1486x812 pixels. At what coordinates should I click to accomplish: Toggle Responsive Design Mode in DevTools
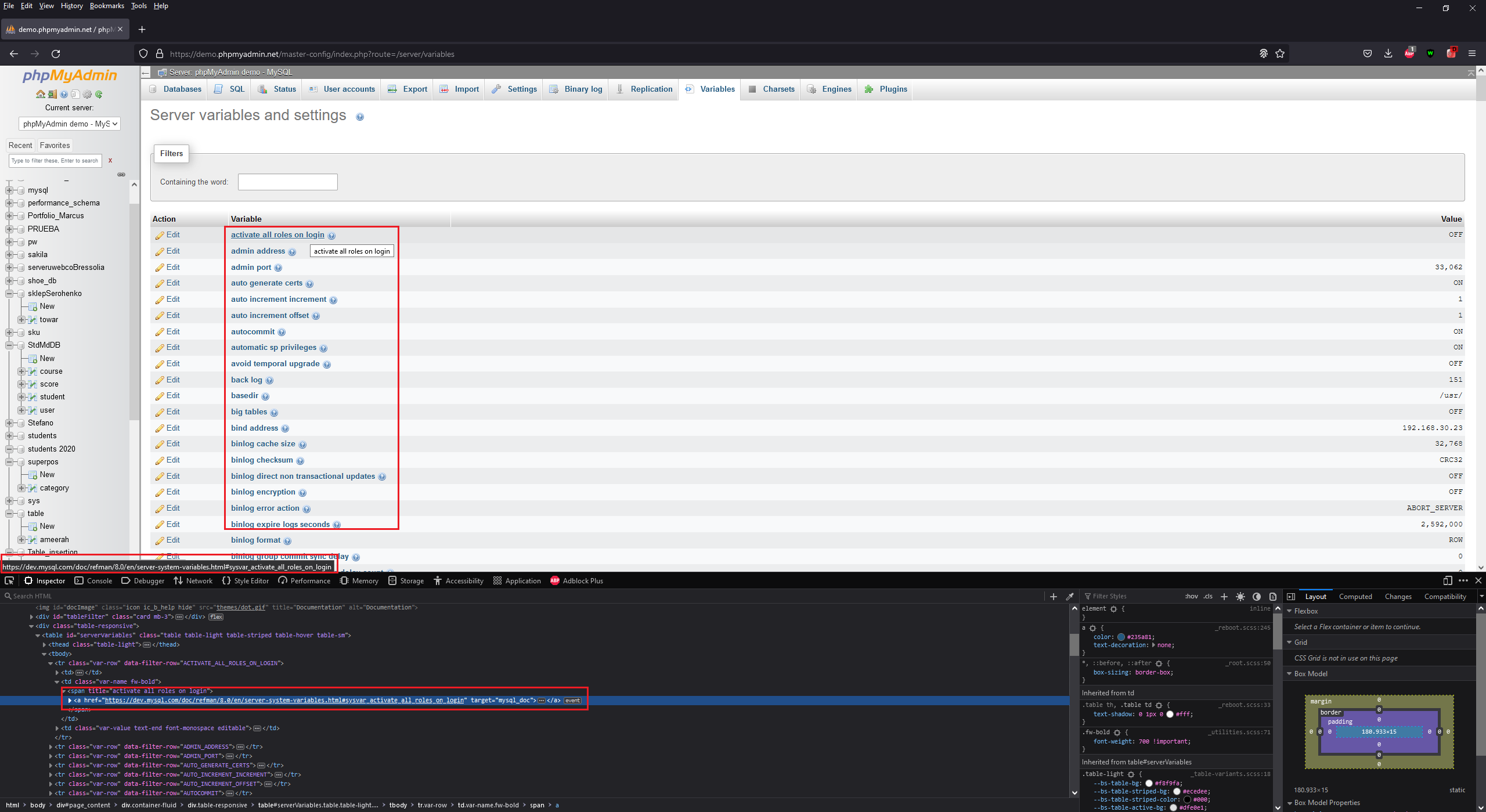(1447, 580)
